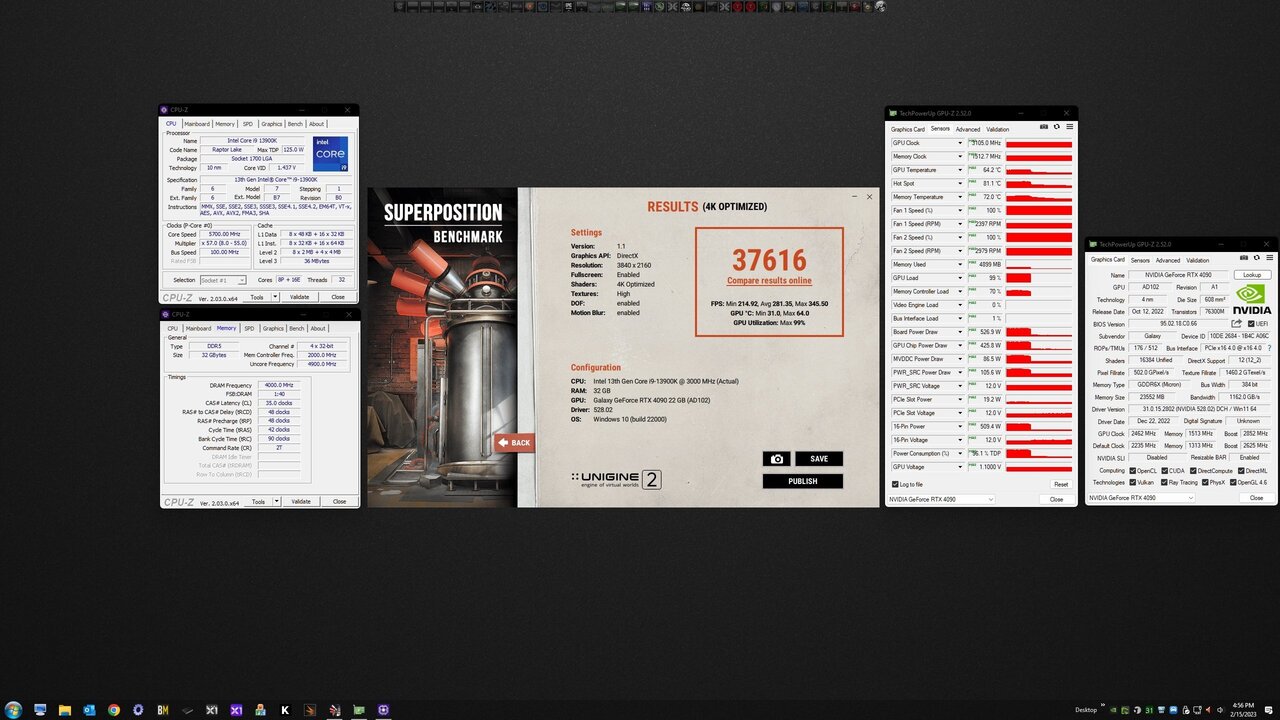The image size is (1280, 720).
Task: Click the BIOS share/export icon in GPU-Z
Action: pyautogui.click(x=1237, y=324)
